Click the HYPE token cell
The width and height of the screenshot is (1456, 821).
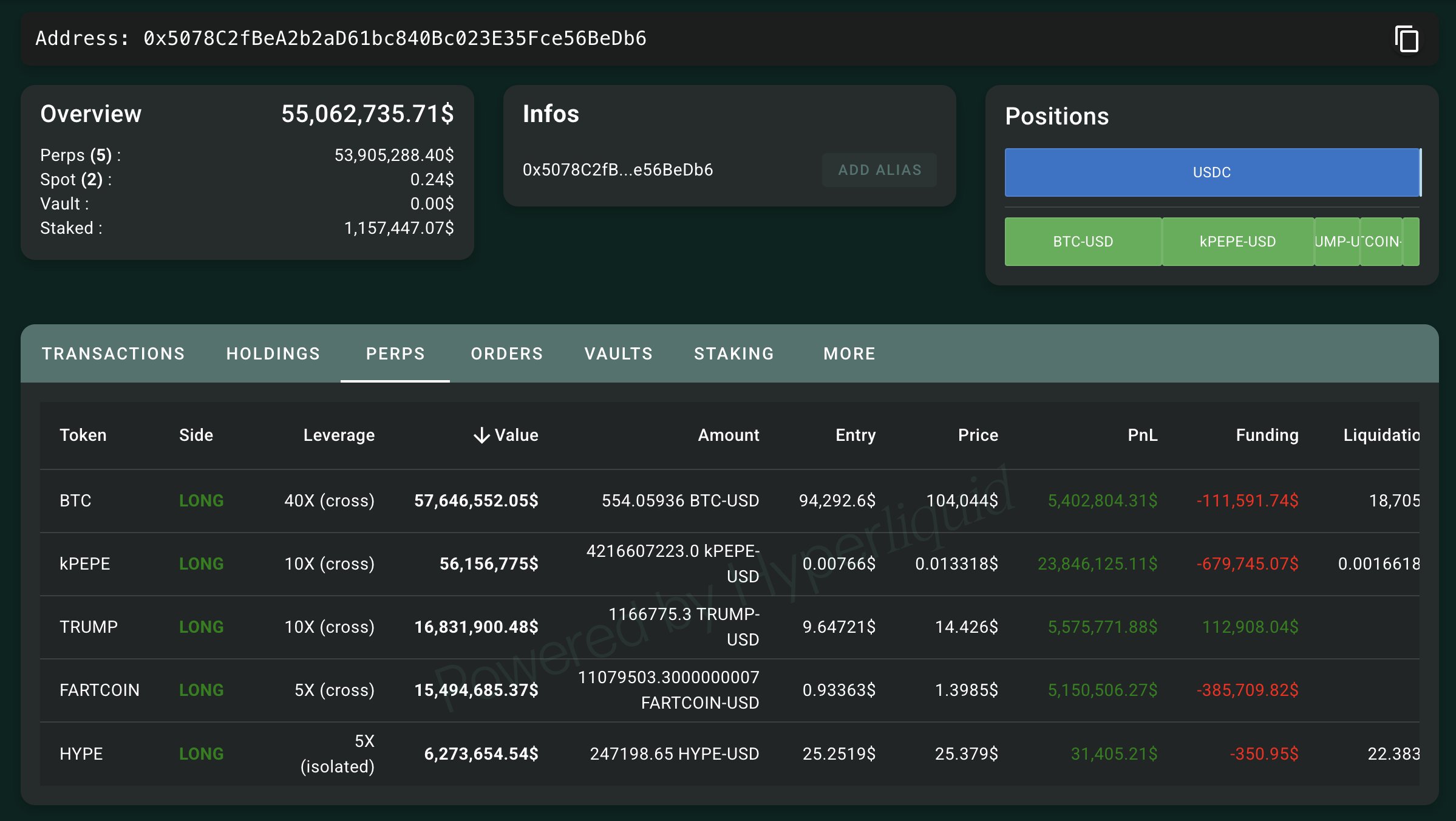(81, 754)
